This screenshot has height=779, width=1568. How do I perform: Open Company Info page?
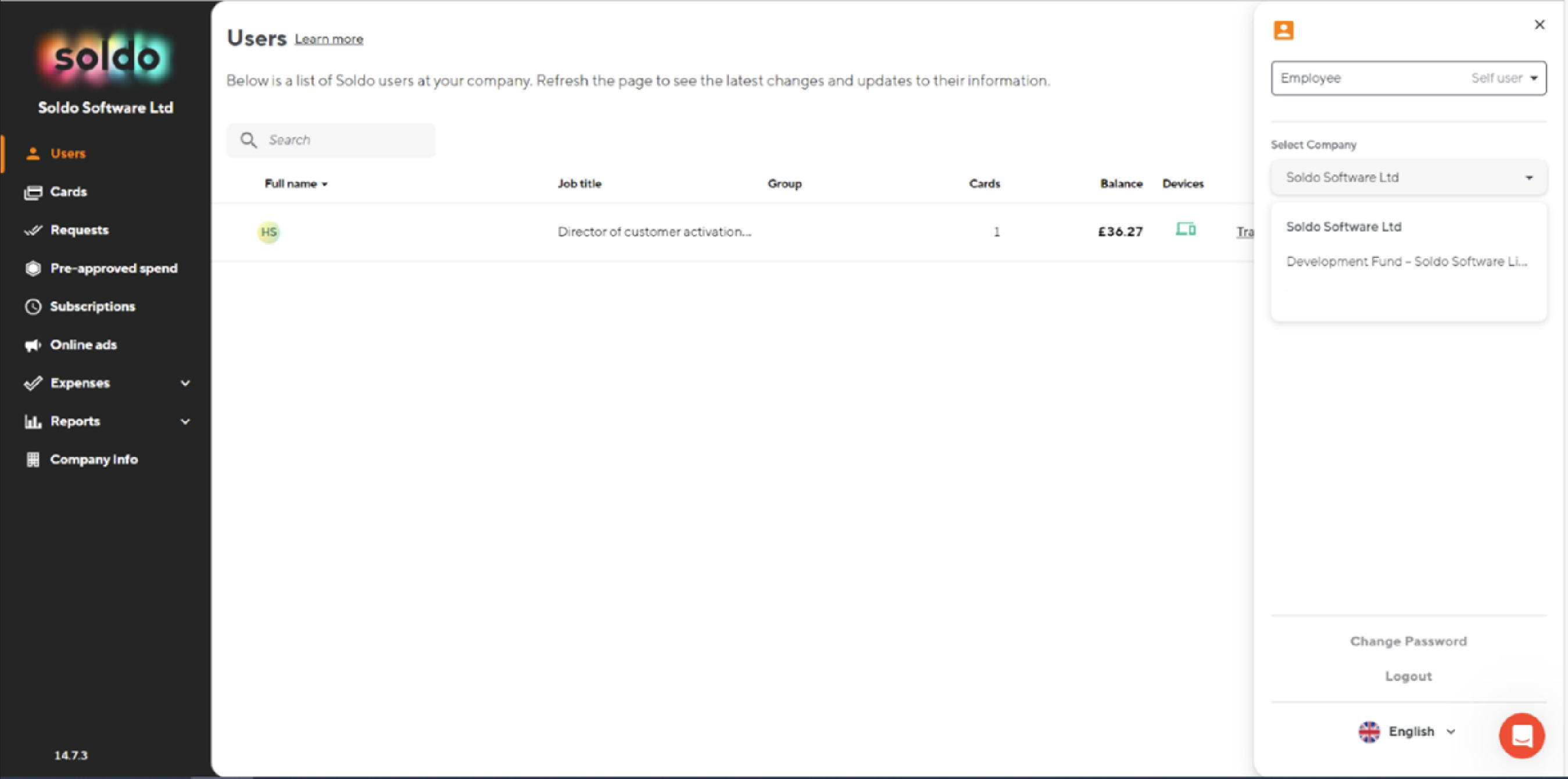click(94, 459)
